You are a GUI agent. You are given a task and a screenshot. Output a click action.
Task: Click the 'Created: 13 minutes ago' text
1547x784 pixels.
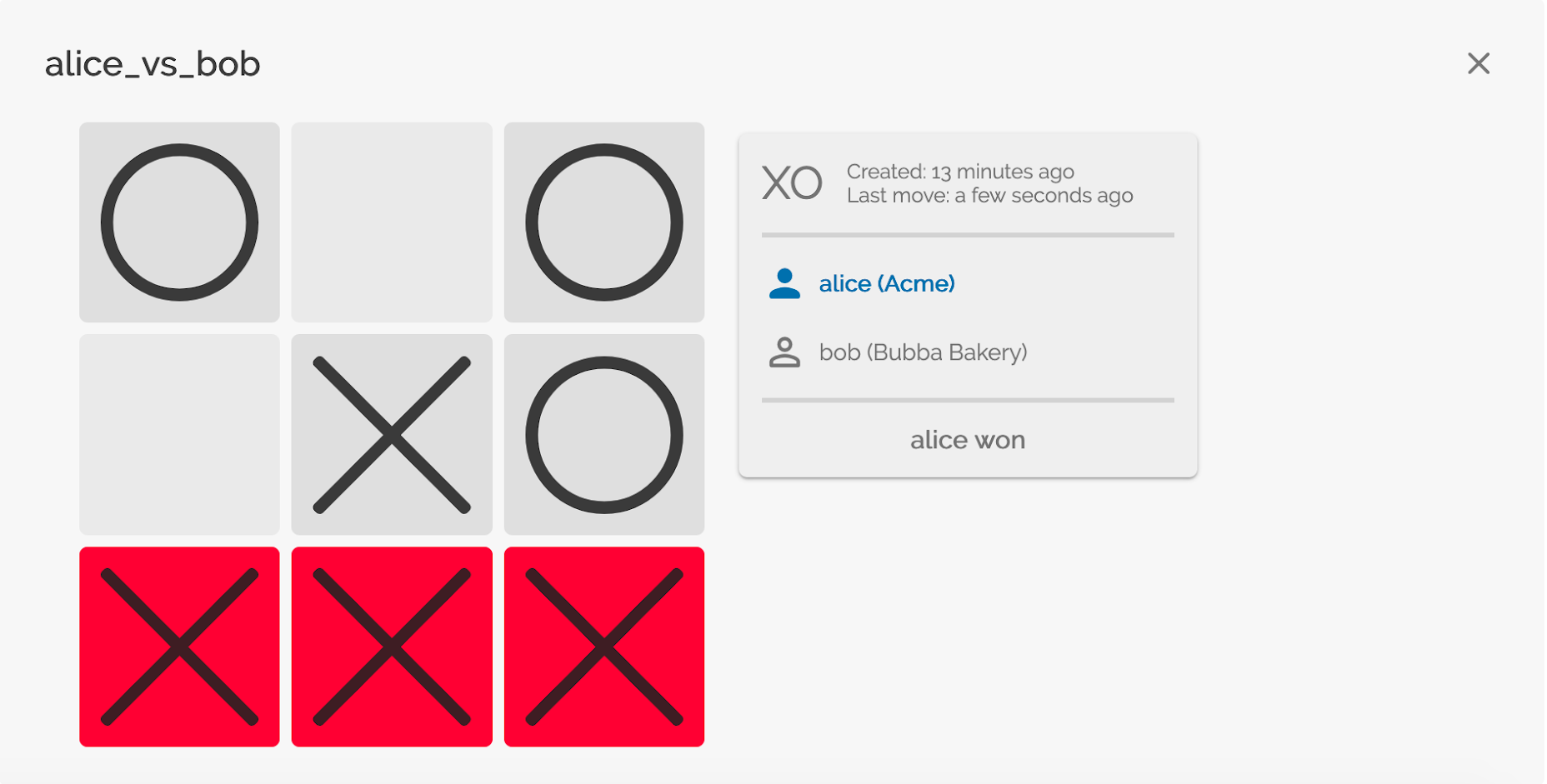coord(960,172)
